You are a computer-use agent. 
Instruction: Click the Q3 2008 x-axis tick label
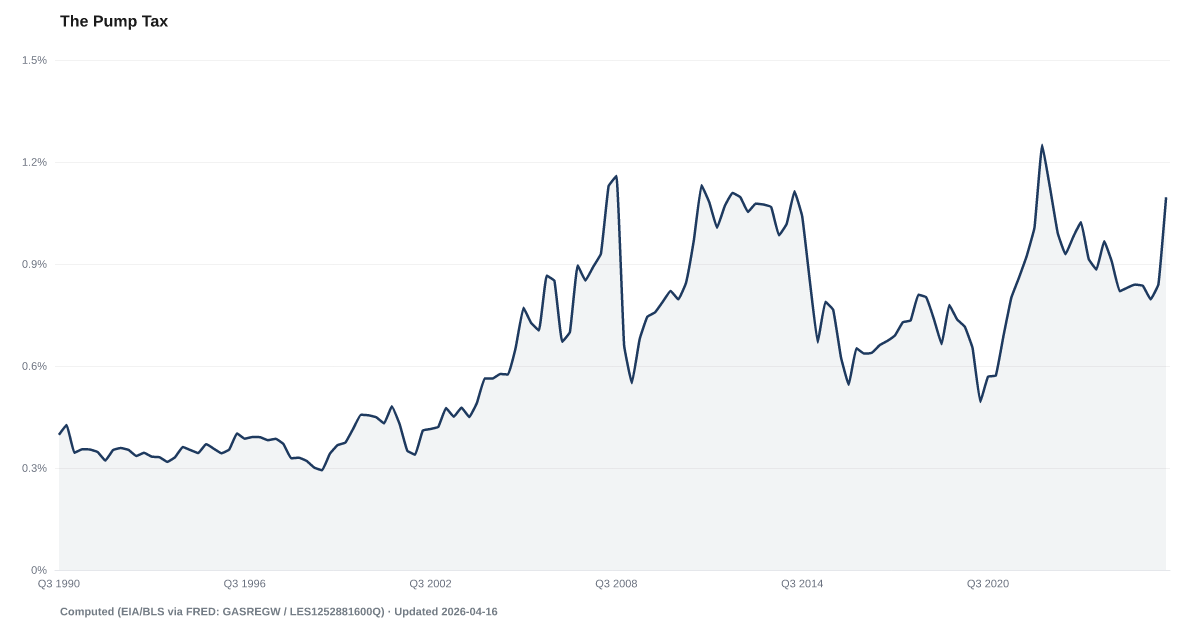(x=616, y=583)
